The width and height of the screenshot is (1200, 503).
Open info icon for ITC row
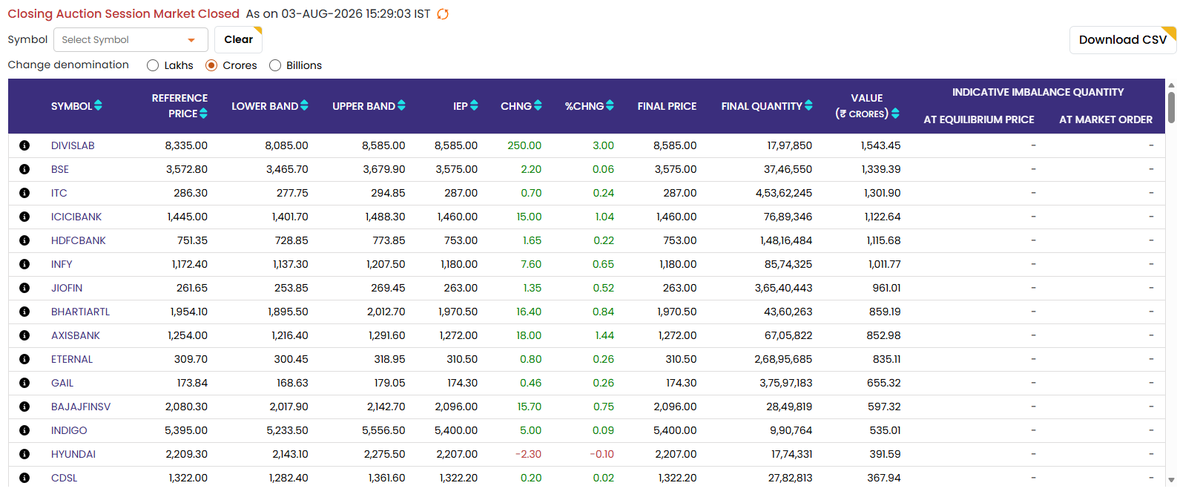[24, 193]
